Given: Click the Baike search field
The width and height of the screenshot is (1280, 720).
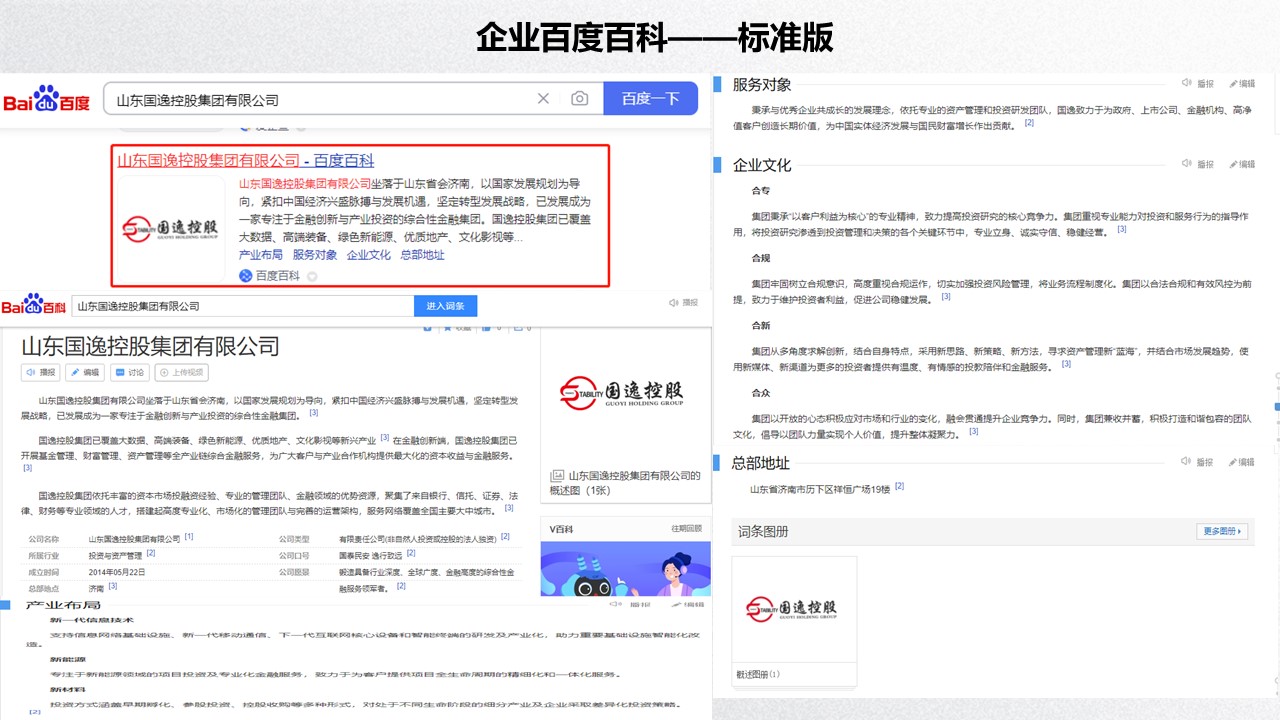Looking at the screenshot, I should 243,306.
